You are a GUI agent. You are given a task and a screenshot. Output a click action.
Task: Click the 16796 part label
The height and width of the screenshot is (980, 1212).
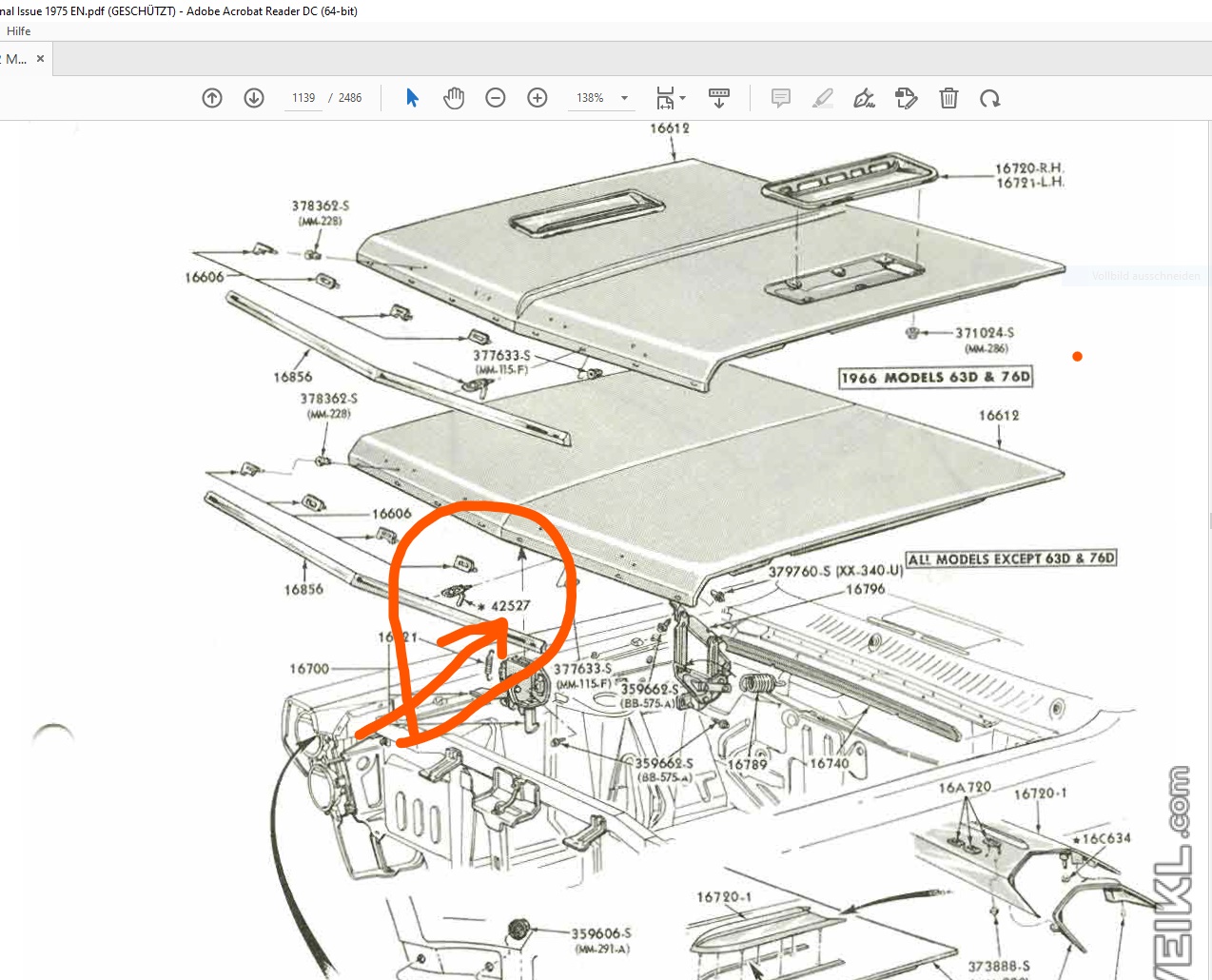click(866, 589)
